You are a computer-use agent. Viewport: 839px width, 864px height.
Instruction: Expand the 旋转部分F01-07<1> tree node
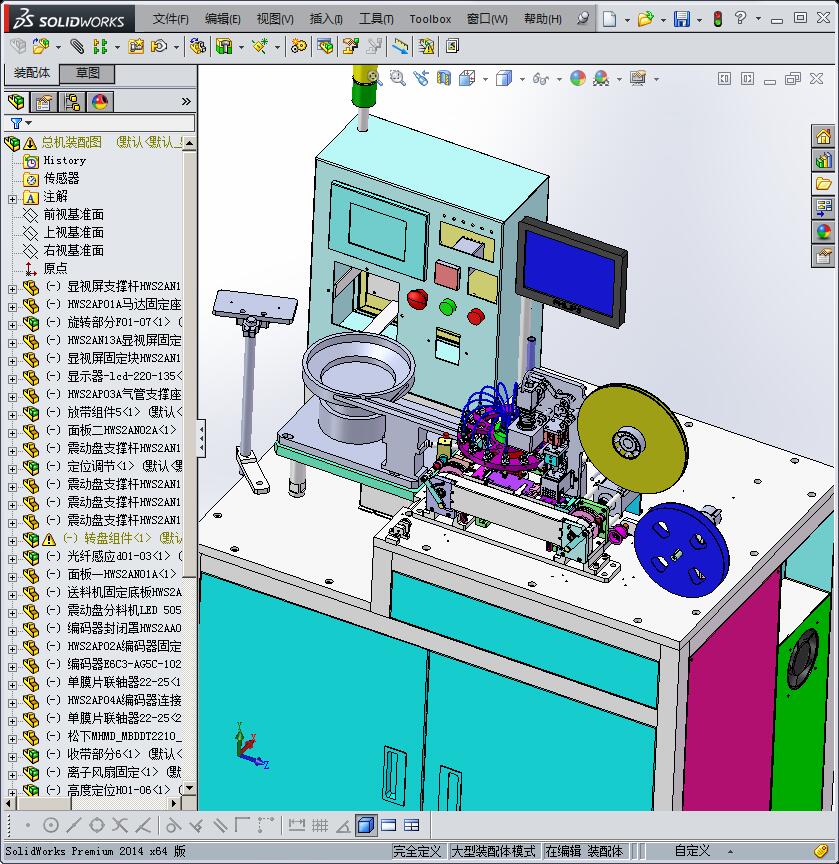(12, 325)
